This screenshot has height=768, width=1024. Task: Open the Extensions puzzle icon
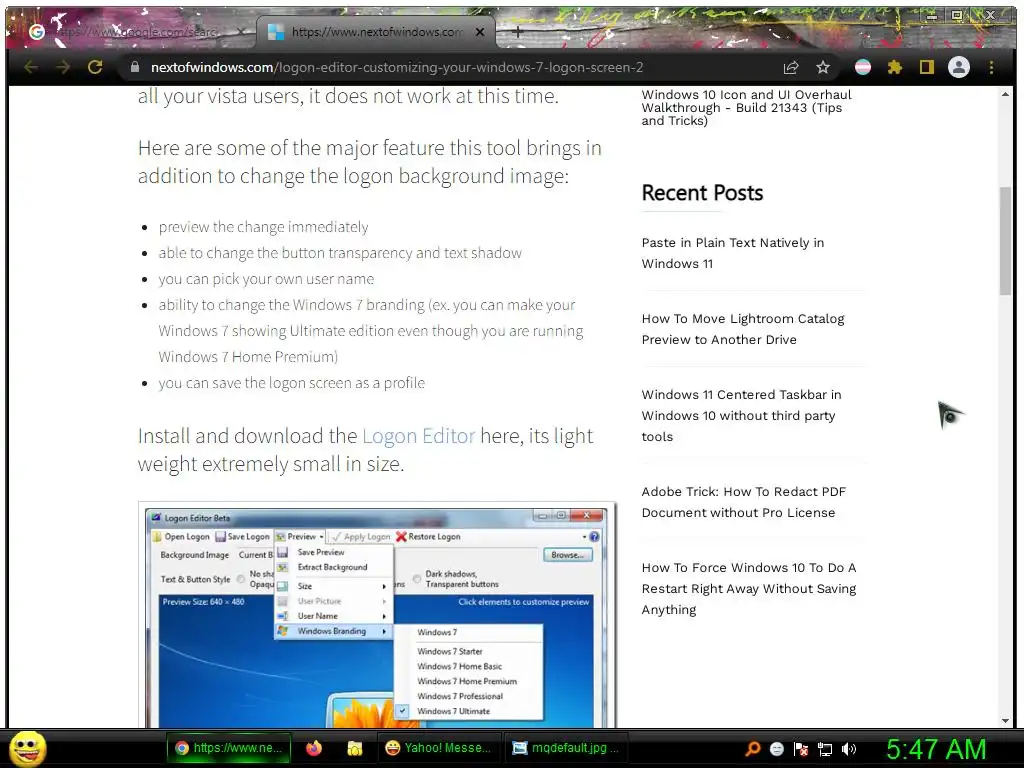click(x=895, y=67)
